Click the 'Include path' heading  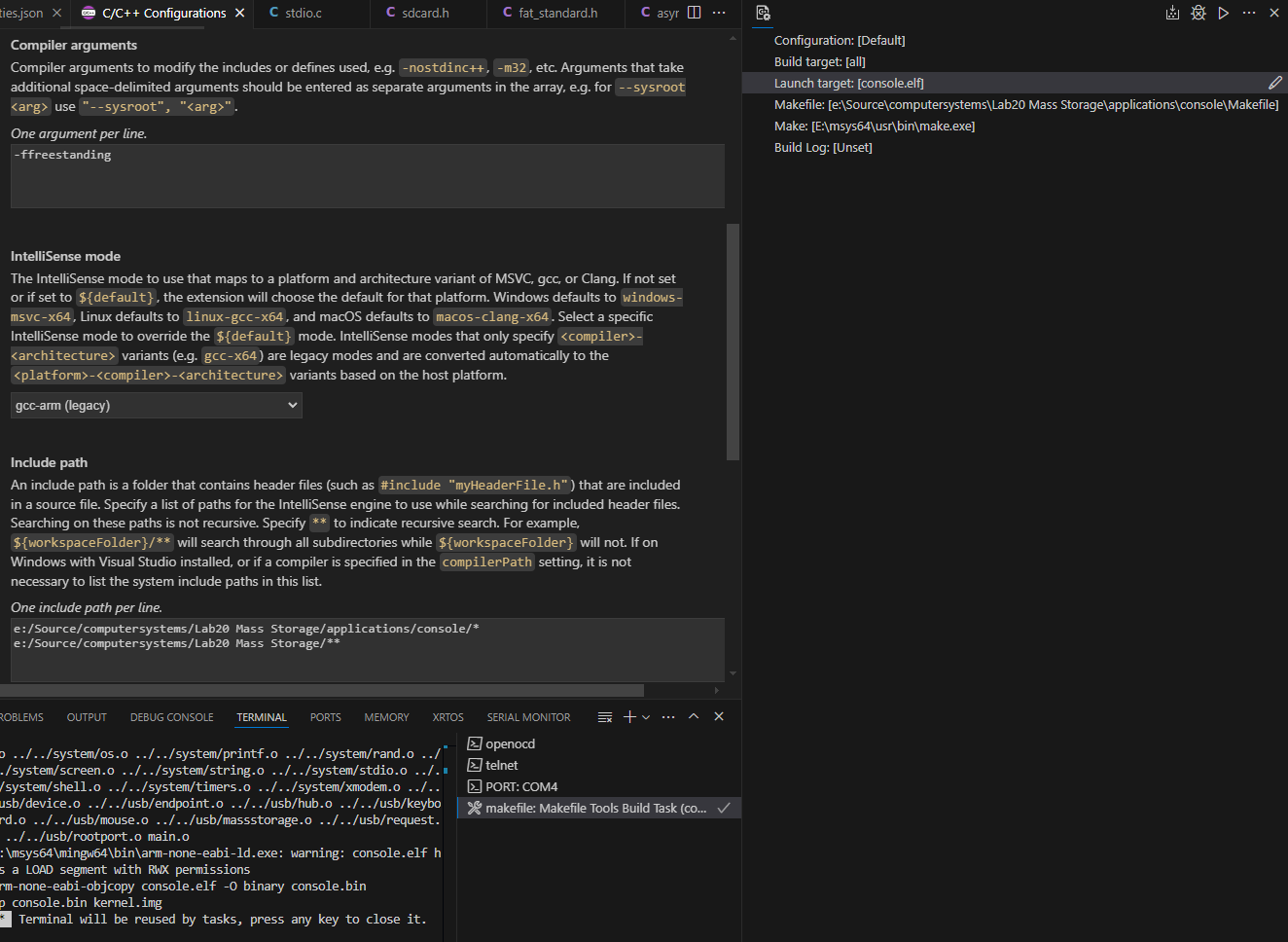(49, 462)
